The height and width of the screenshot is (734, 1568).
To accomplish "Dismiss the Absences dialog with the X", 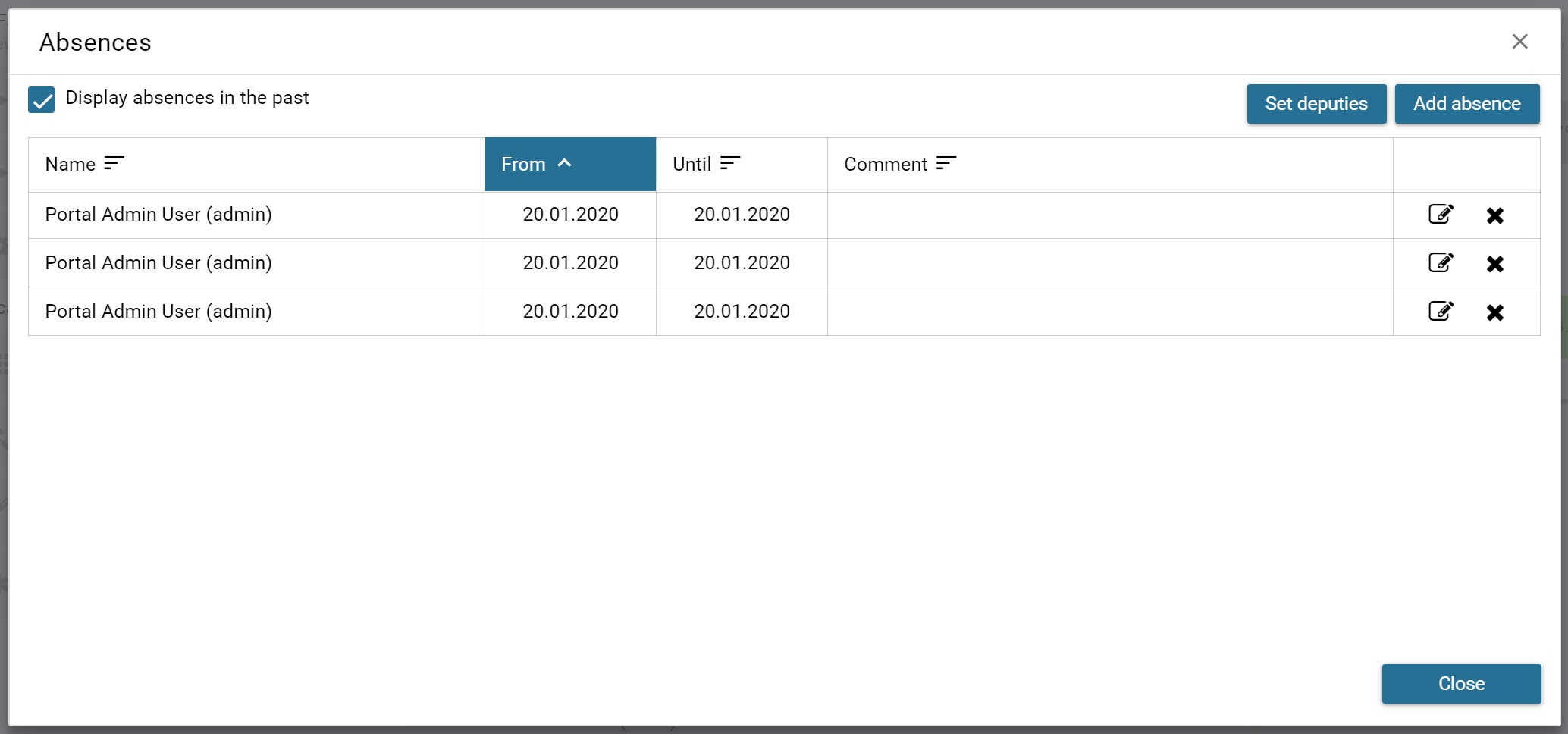I will tap(1519, 42).
